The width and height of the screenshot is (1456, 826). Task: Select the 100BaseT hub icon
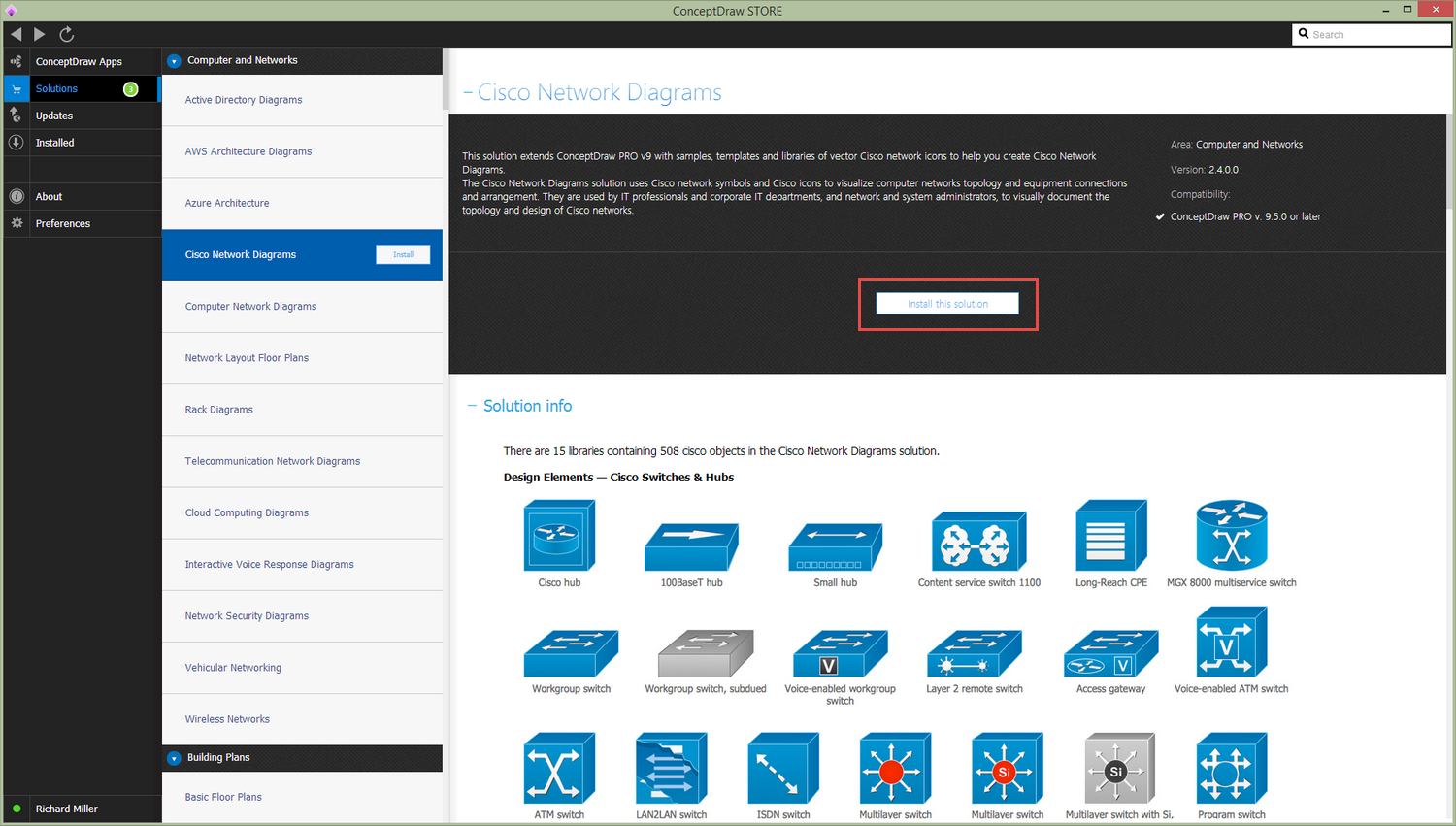click(x=691, y=547)
